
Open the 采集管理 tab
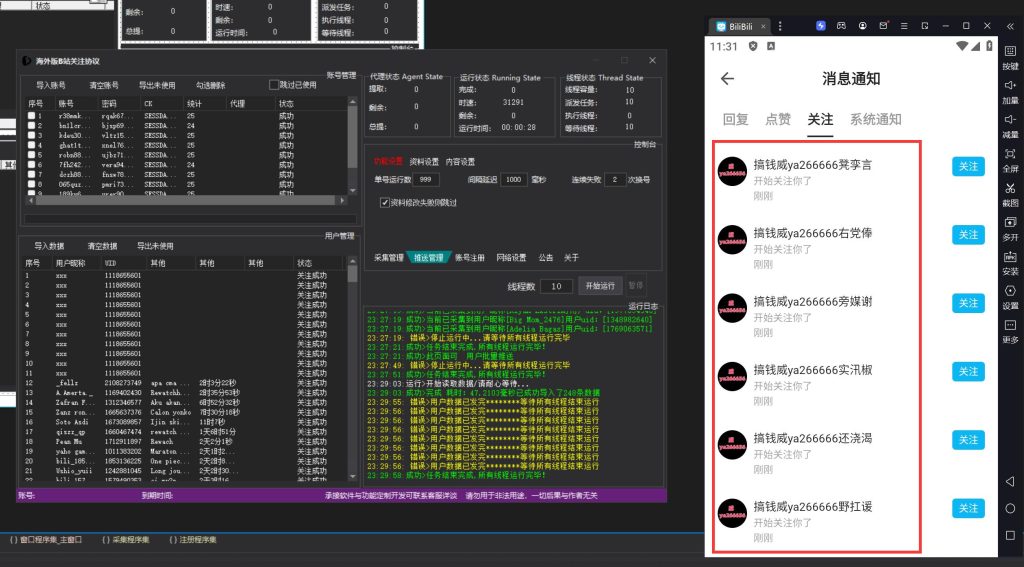(x=389, y=257)
